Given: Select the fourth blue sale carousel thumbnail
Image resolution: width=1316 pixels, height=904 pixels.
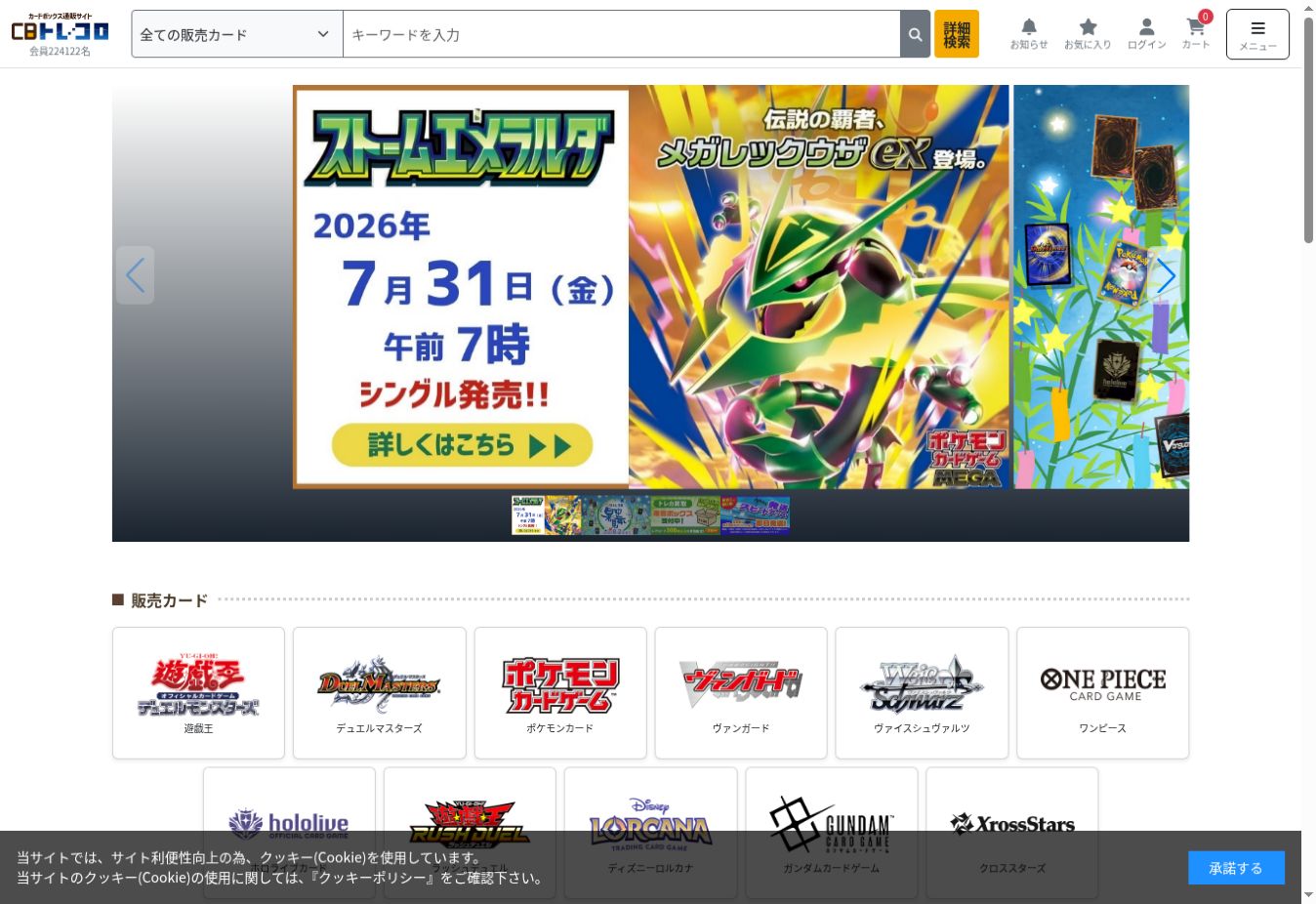Looking at the screenshot, I should tap(755, 514).
